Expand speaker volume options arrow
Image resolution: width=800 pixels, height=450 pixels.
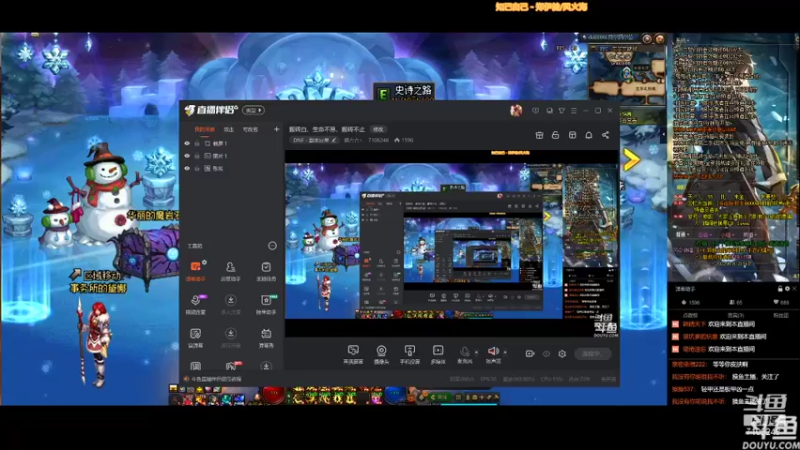click(505, 352)
